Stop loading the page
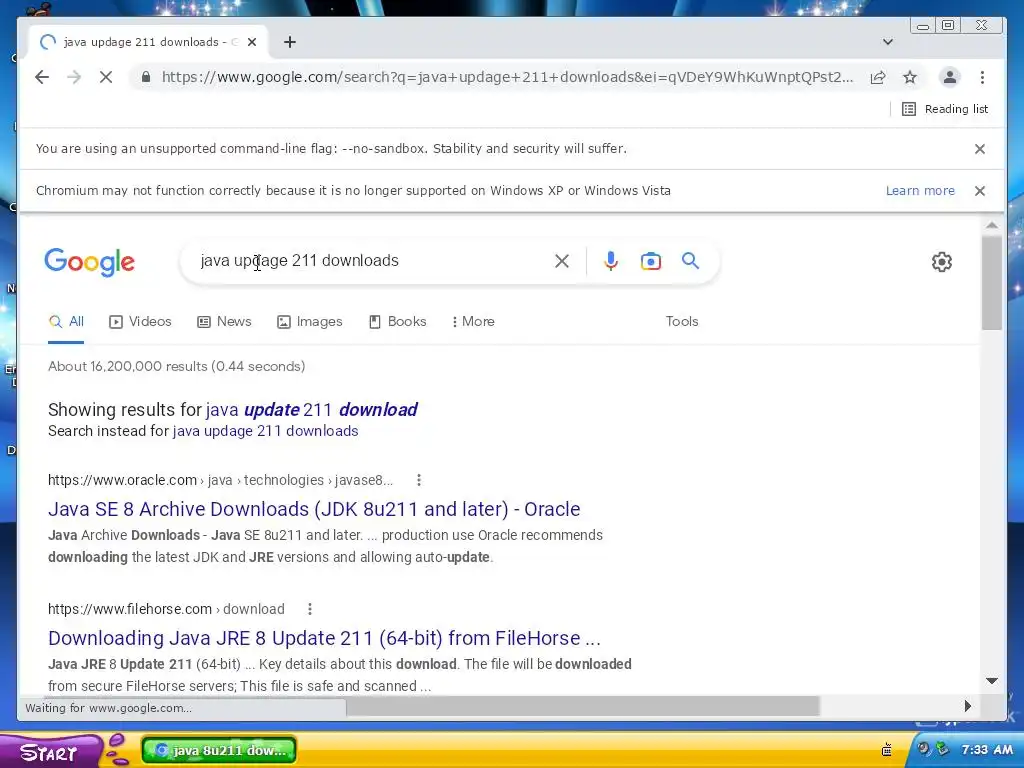The width and height of the screenshot is (1024, 768). [x=106, y=77]
